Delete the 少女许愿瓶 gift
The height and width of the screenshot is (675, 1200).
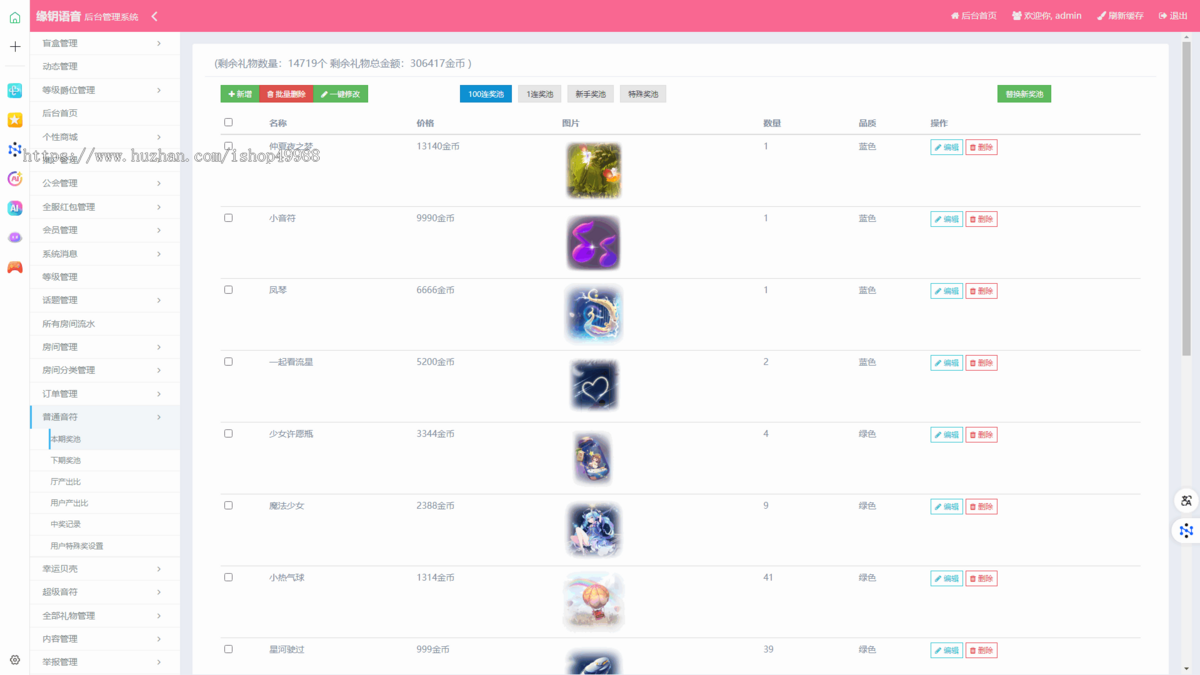(981, 435)
